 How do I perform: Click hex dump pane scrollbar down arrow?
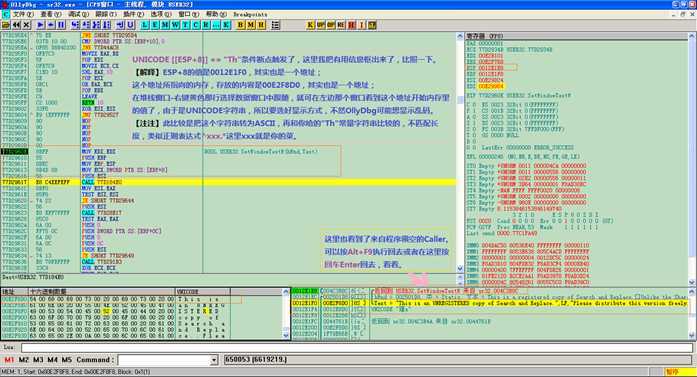pyautogui.click(x=286, y=336)
